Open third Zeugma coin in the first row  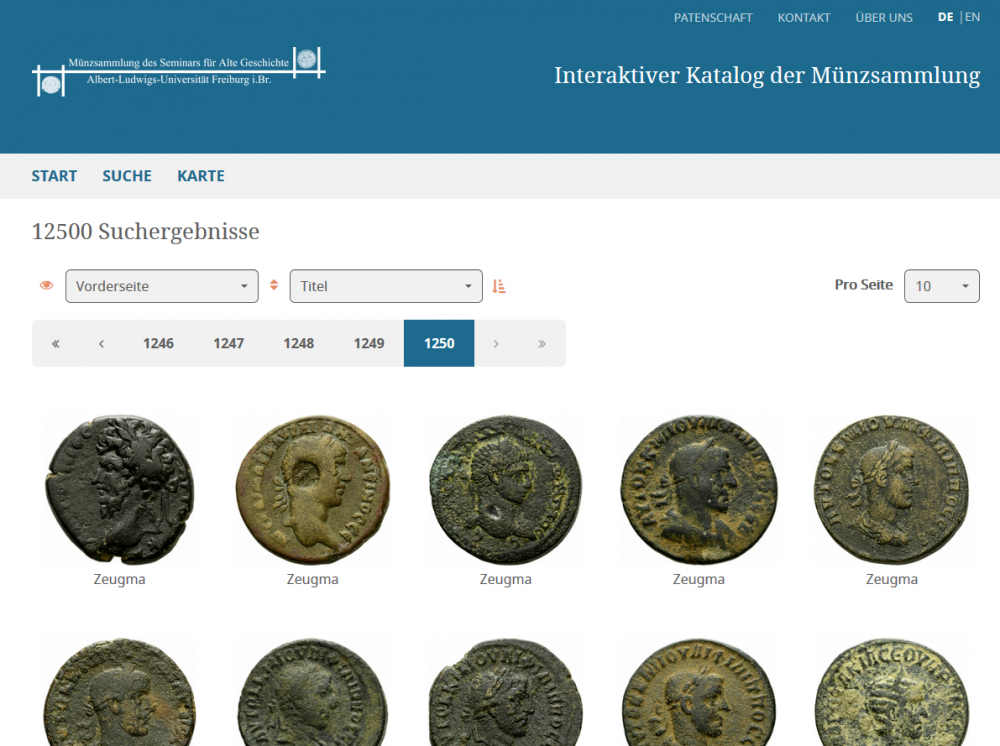tap(506, 490)
